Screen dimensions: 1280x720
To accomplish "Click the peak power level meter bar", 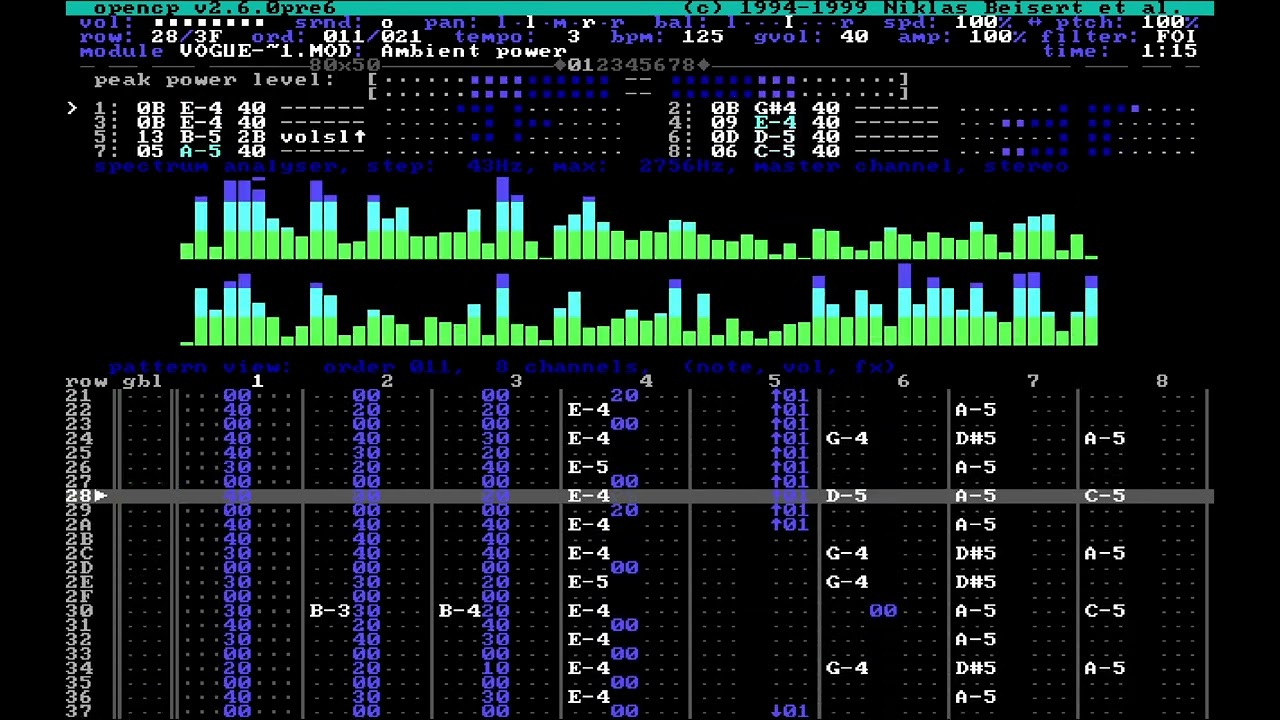I will point(638,87).
